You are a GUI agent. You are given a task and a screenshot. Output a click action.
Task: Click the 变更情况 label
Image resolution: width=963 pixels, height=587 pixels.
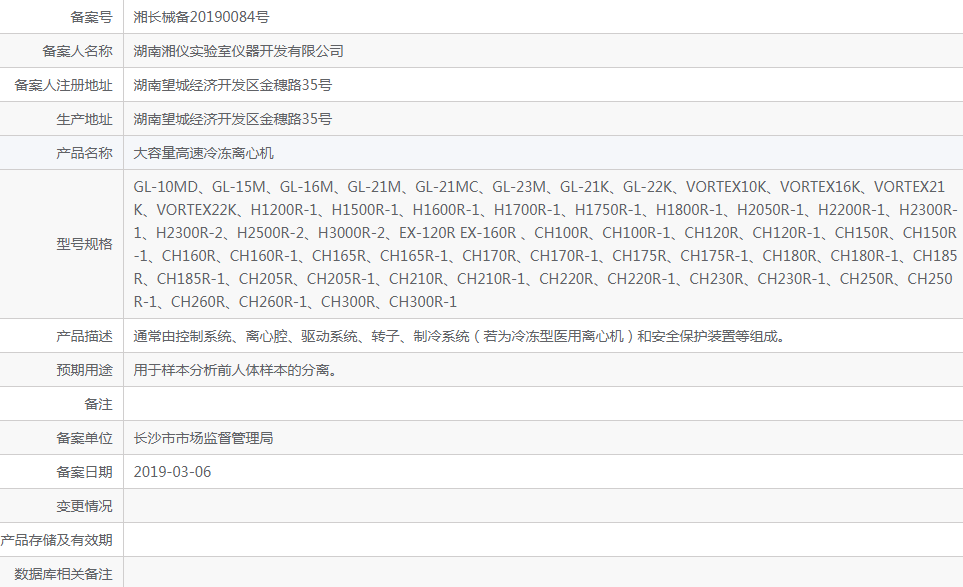pyautogui.click(x=84, y=506)
